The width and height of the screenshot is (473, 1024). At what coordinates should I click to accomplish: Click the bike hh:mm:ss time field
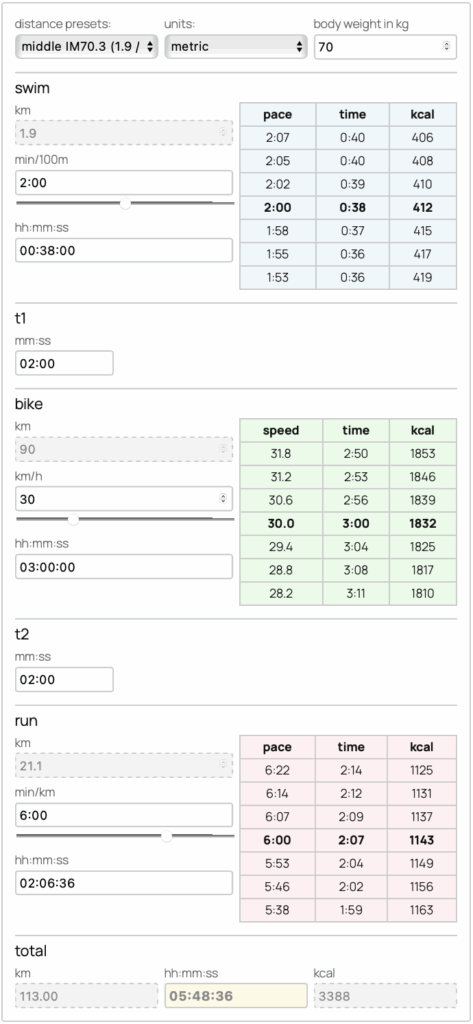[x=124, y=566]
